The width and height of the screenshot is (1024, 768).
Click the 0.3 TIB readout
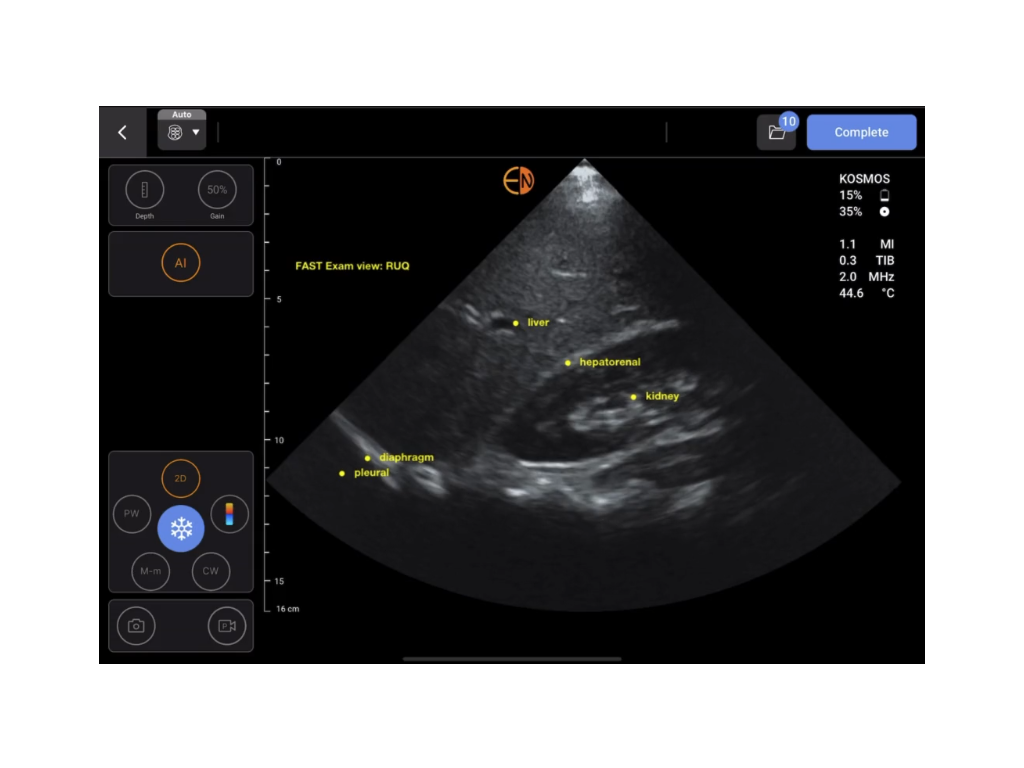point(867,261)
